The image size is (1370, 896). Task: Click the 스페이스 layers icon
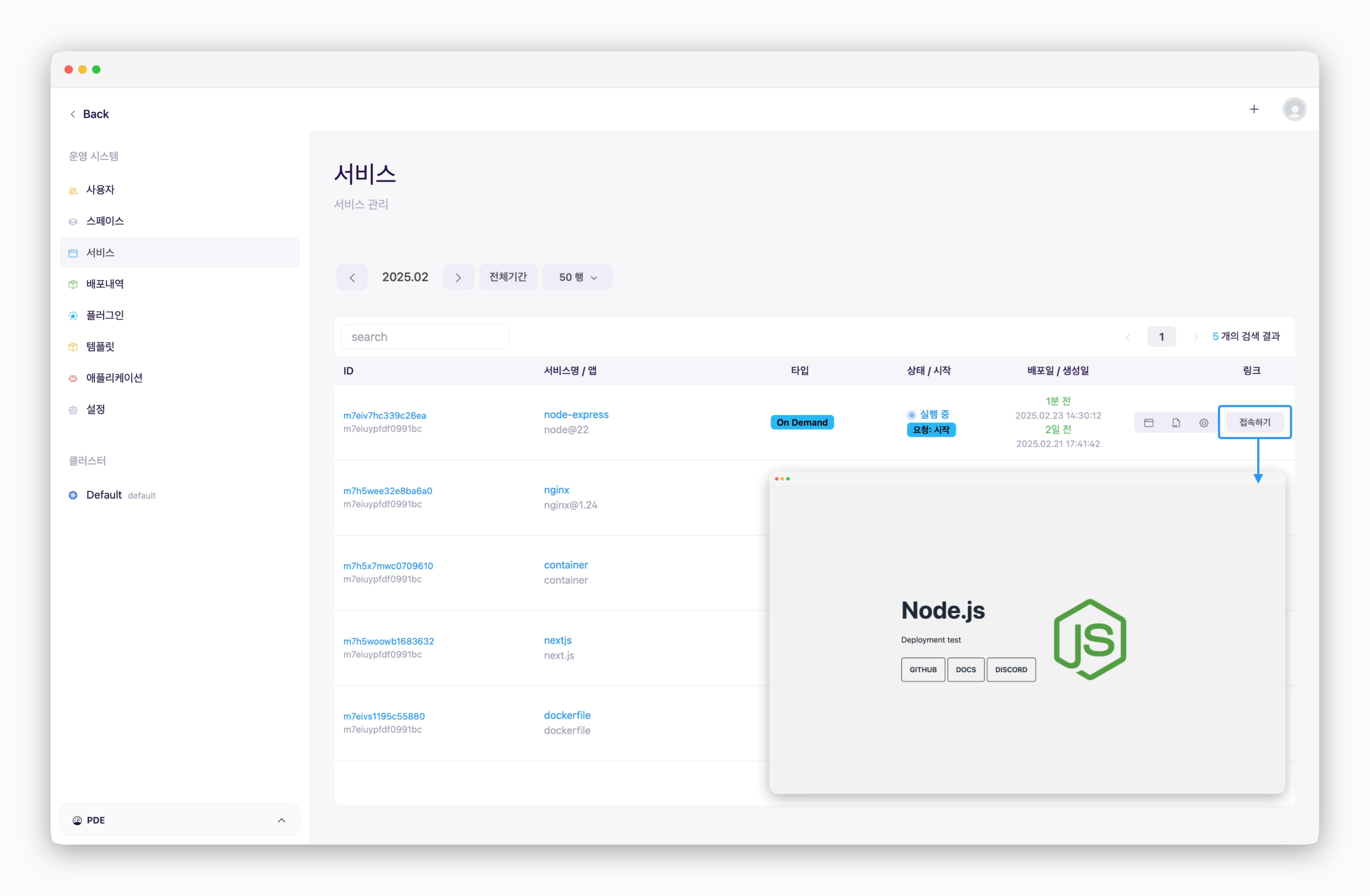73,222
